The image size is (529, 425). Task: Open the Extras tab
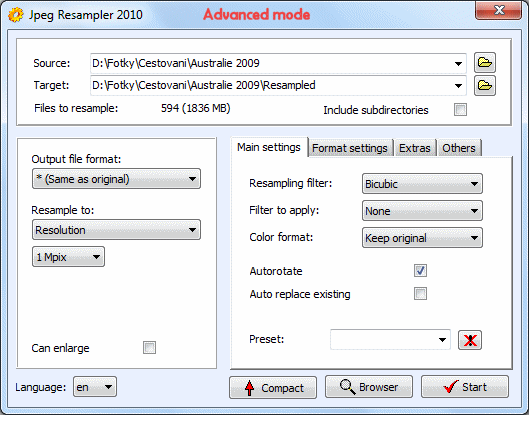(415, 148)
